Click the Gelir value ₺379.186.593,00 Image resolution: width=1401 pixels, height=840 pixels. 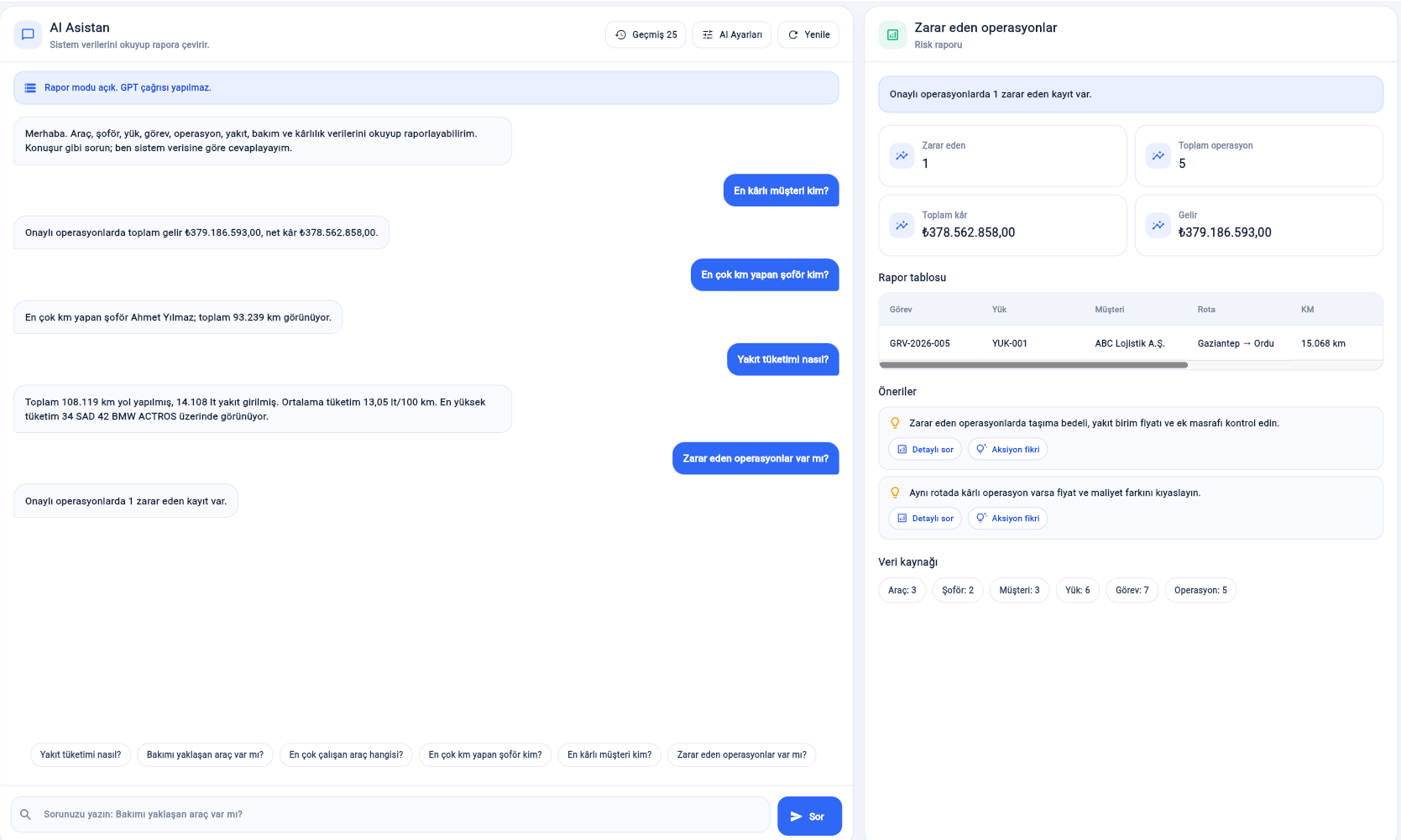point(1225,232)
